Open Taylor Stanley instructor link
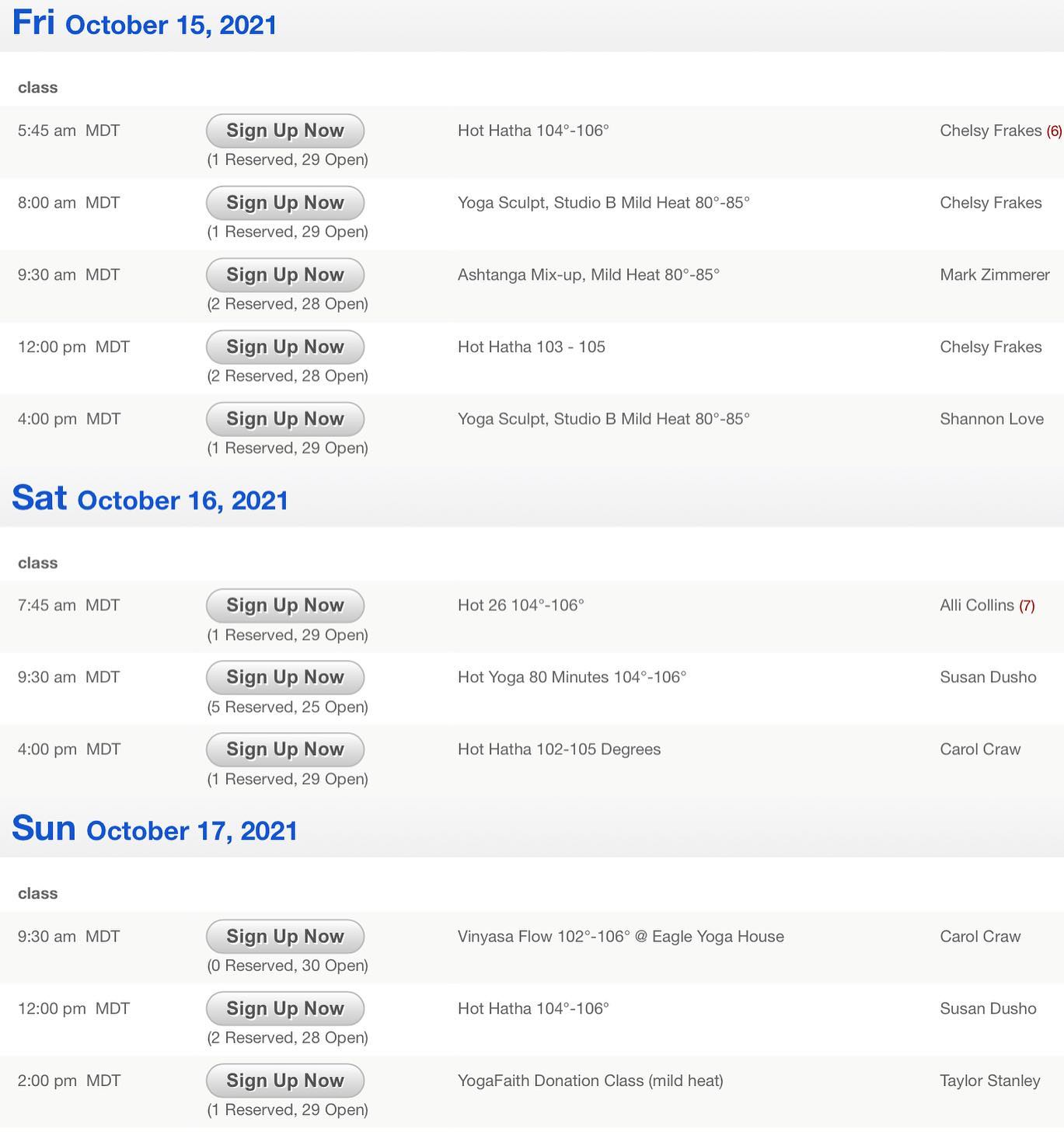The image size is (1064, 1135). pos(989,1081)
